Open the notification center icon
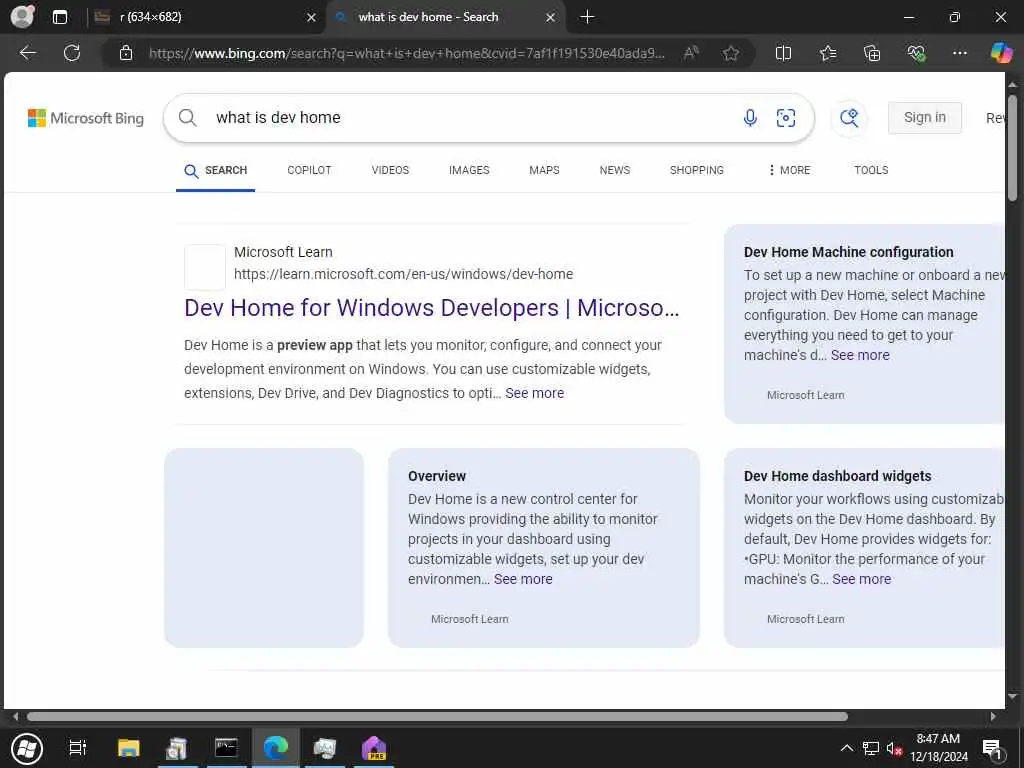 pos(992,748)
